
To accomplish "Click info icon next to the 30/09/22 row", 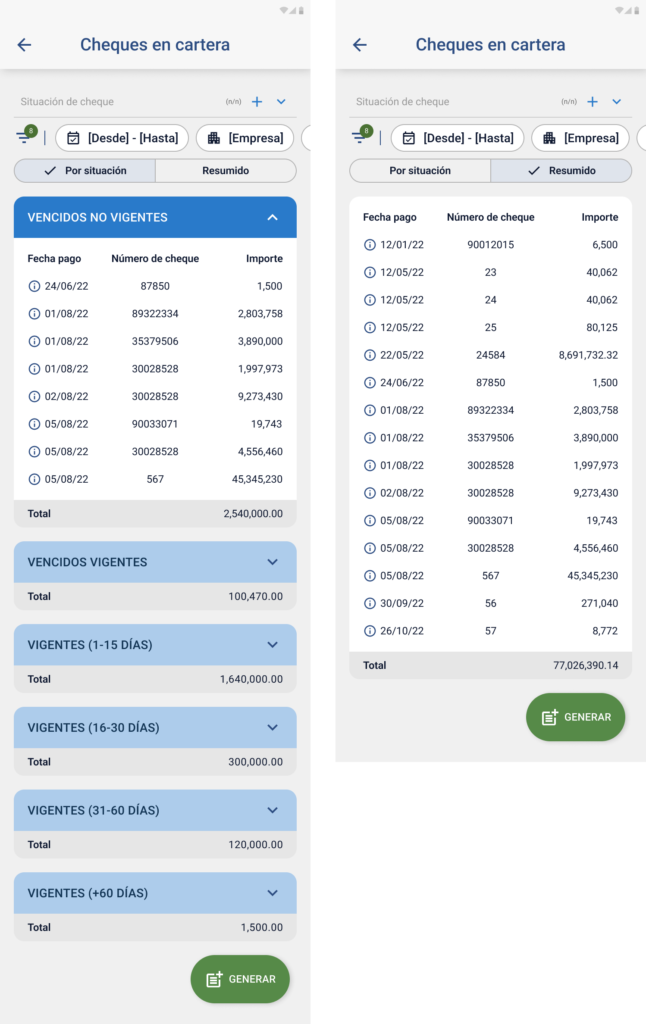I will (369, 603).
